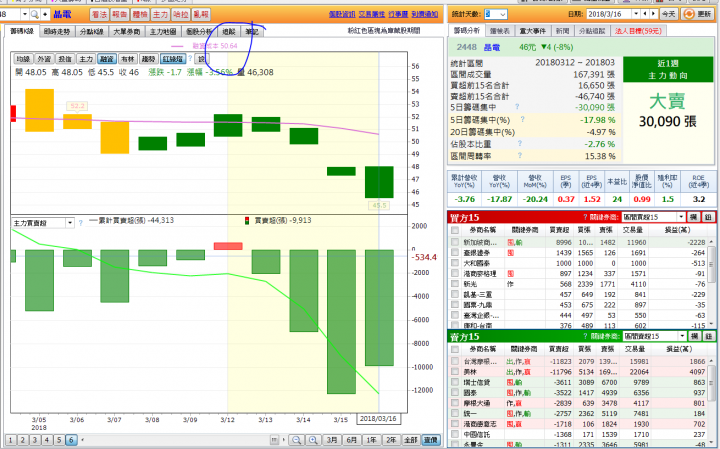
Task: Set chart range to 全部
Action: click(411, 440)
